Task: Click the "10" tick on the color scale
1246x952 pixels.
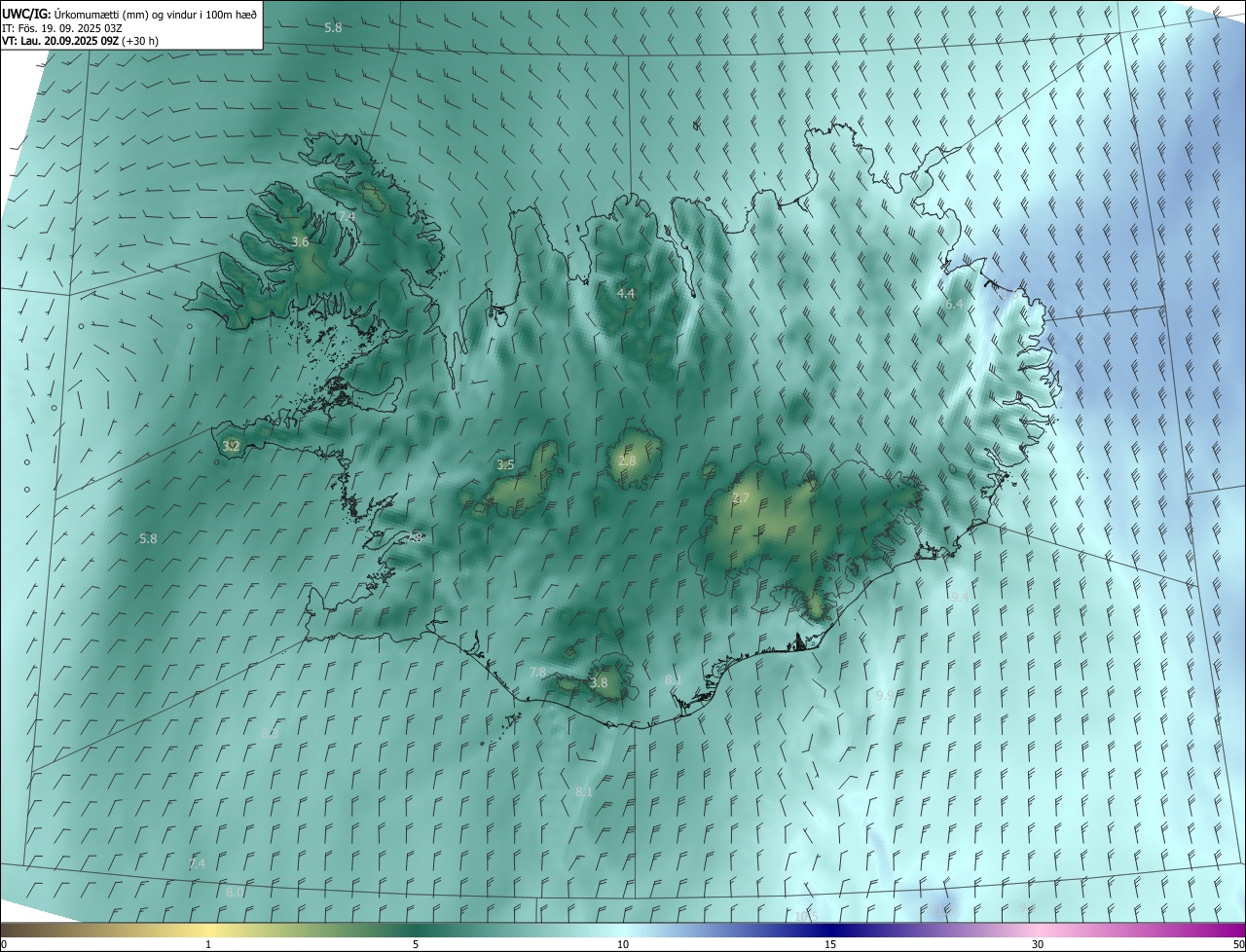Action: coord(623,944)
